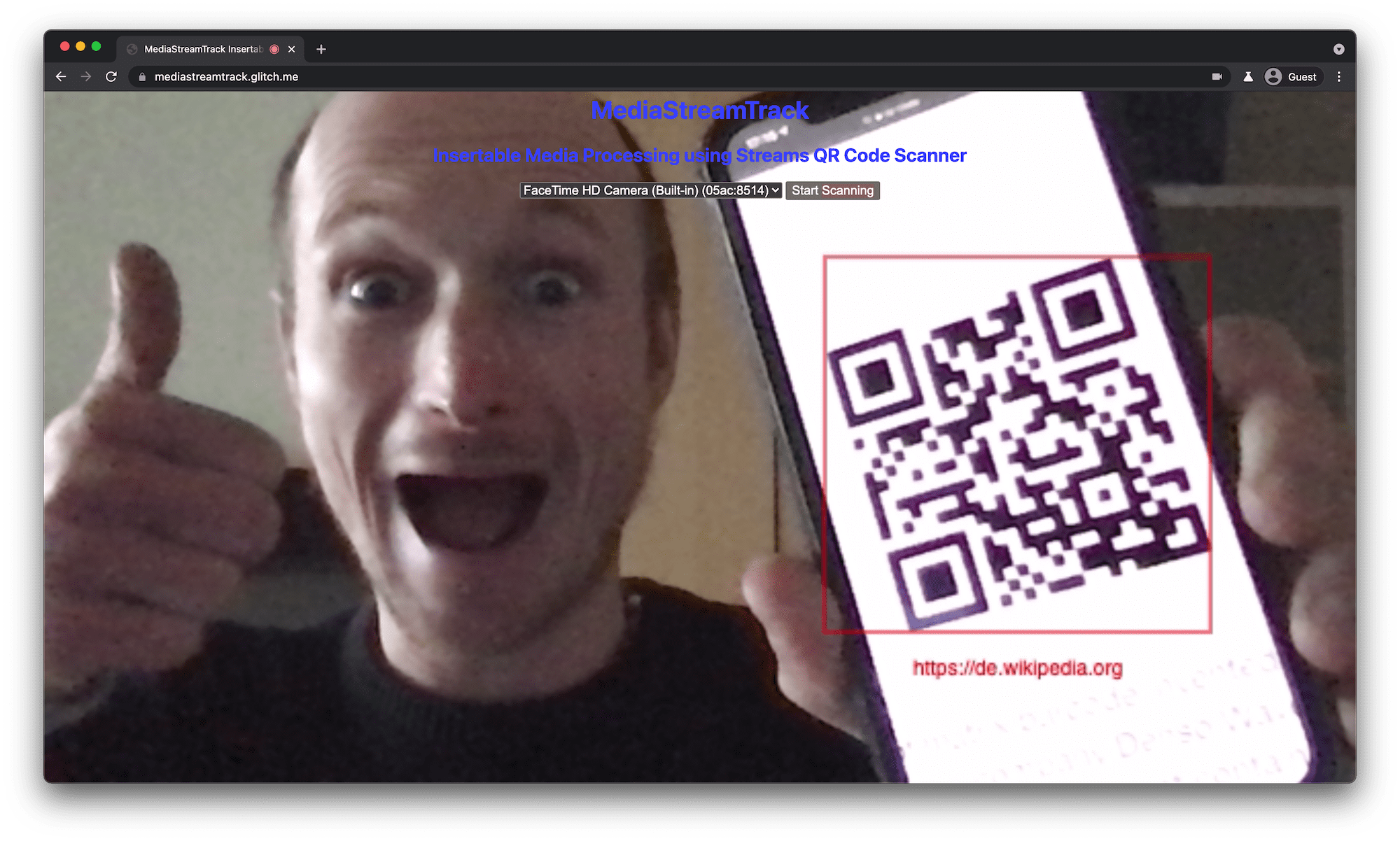Click the site security lock icon
1400x841 pixels.
(x=141, y=77)
